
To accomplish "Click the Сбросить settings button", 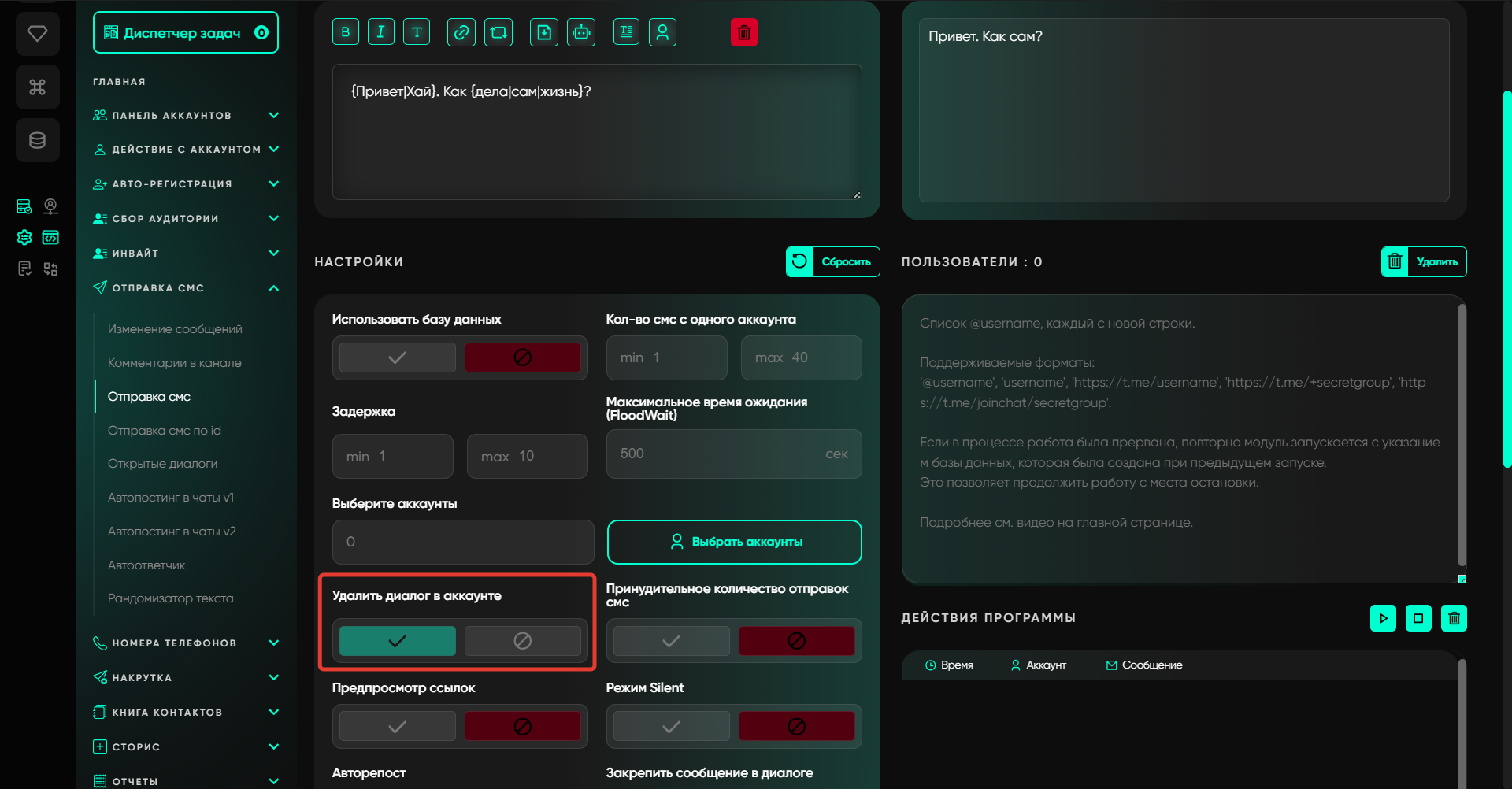I will pyautogui.click(x=832, y=262).
